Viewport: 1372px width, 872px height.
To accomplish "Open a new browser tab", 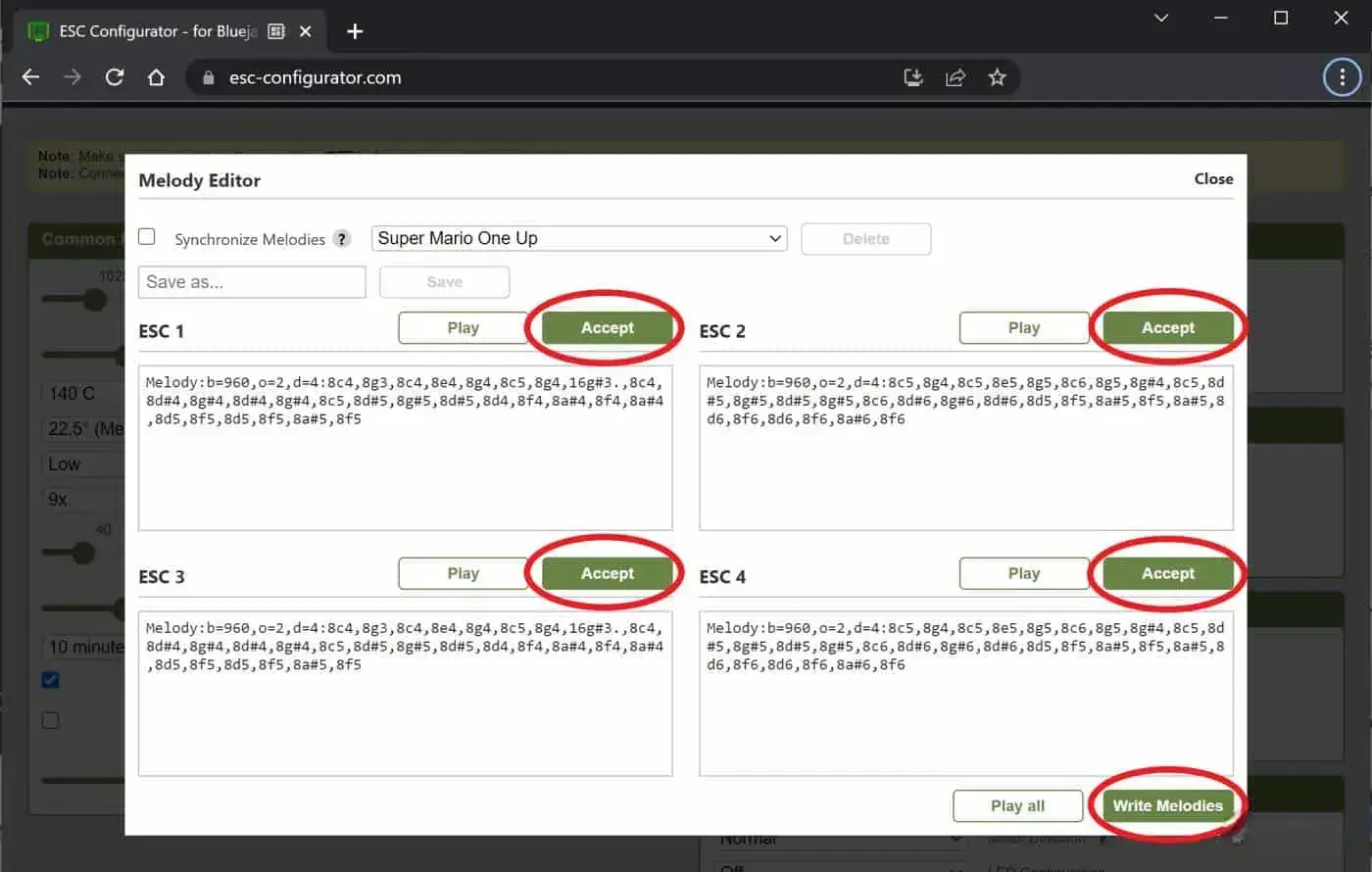I will pyautogui.click(x=354, y=31).
